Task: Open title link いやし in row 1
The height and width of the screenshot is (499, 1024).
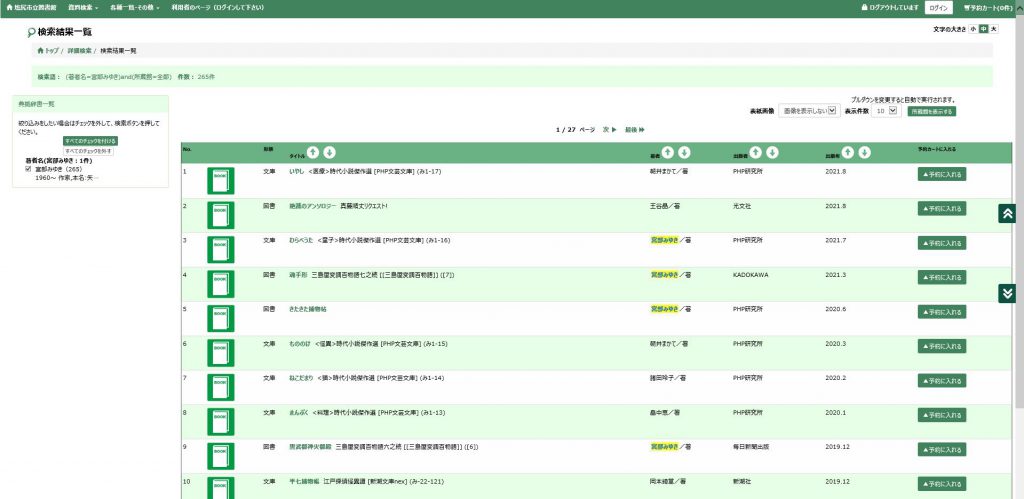Action: coord(296,171)
